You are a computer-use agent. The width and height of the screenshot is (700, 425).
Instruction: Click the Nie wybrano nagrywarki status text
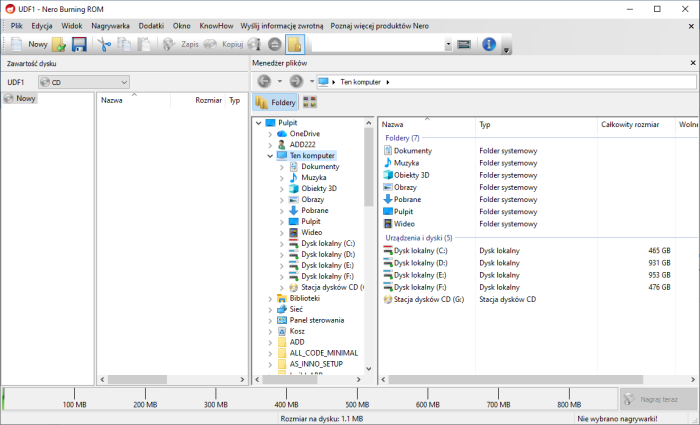pyautogui.click(x=617, y=419)
